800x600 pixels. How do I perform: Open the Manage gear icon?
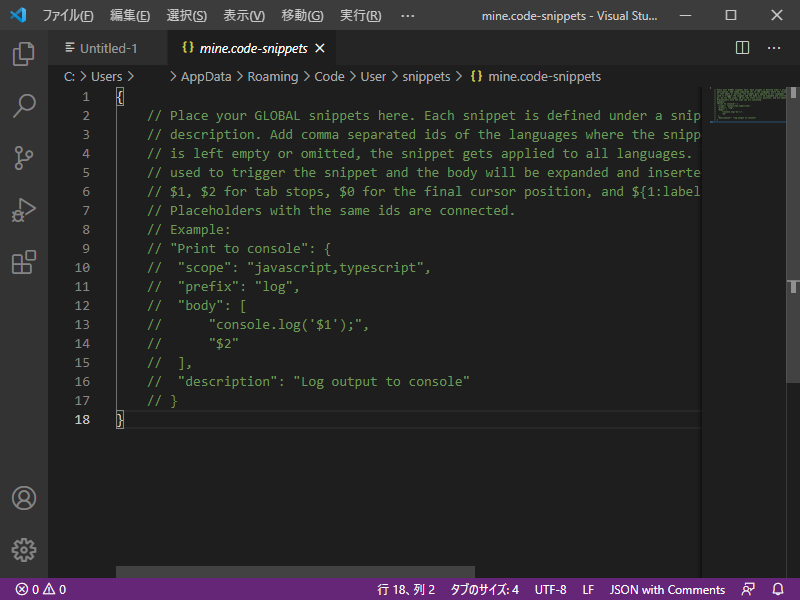[x=23, y=550]
